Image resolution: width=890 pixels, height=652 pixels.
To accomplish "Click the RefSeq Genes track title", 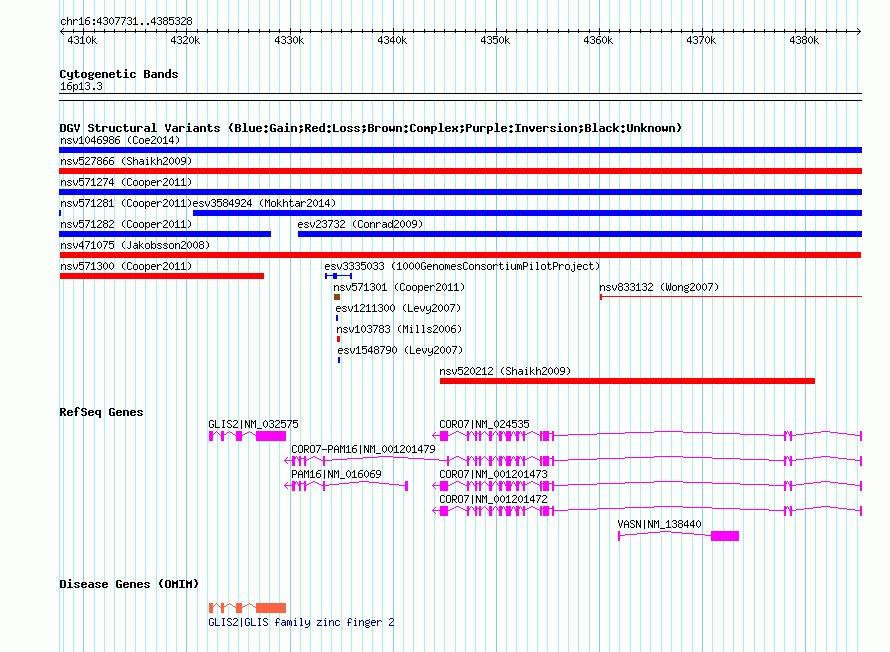I will click(x=101, y=412).
